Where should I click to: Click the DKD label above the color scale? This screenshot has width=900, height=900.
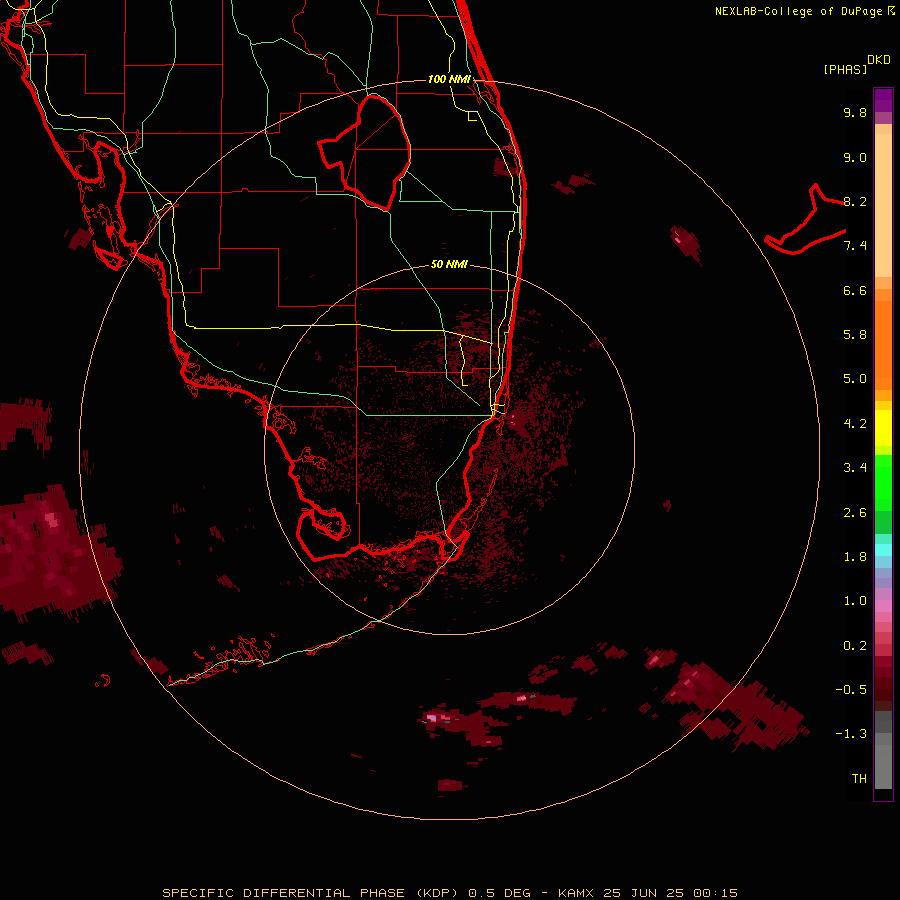pyautogui.click(x=879, y=60)
